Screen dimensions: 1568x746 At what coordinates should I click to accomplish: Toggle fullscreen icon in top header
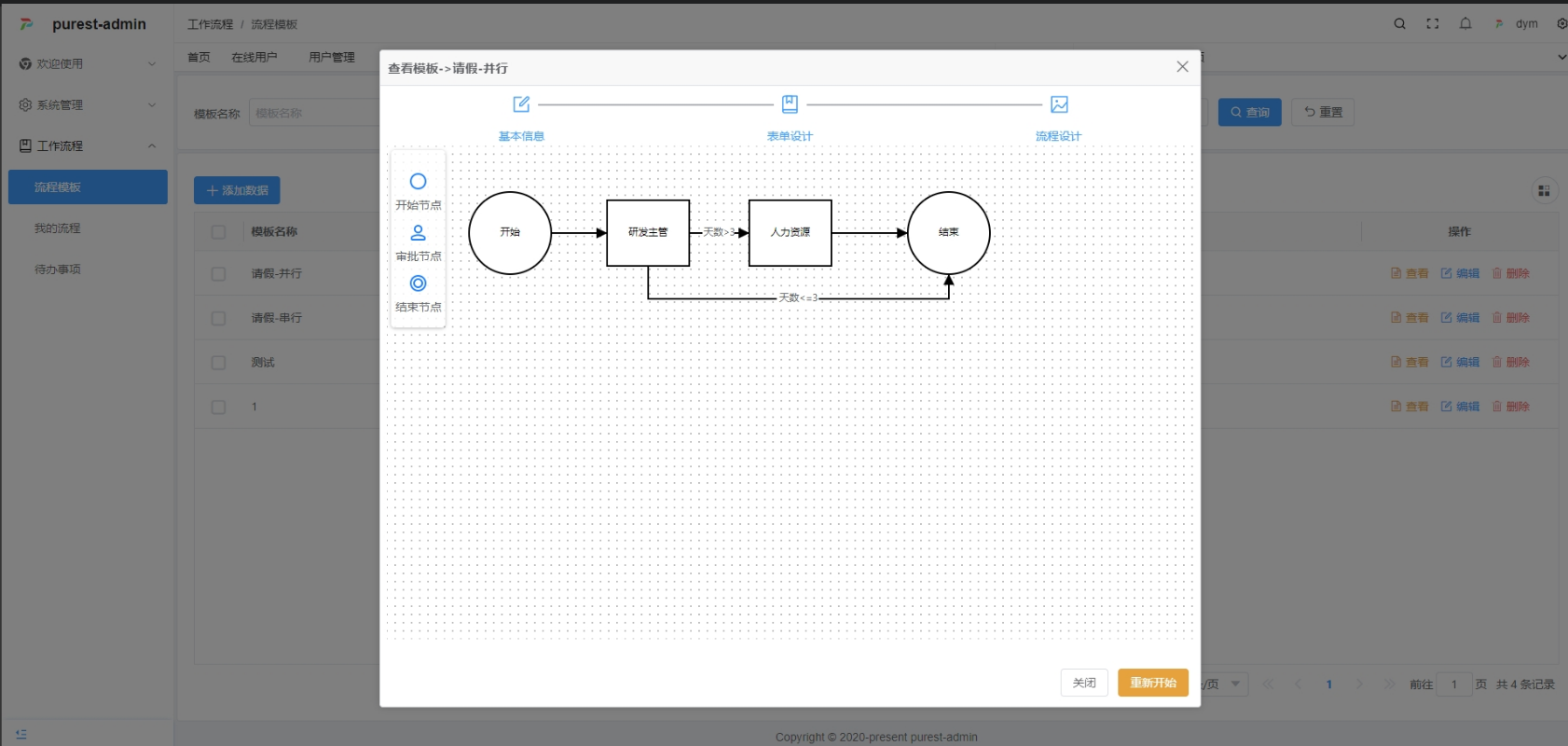pos(1433,24)
